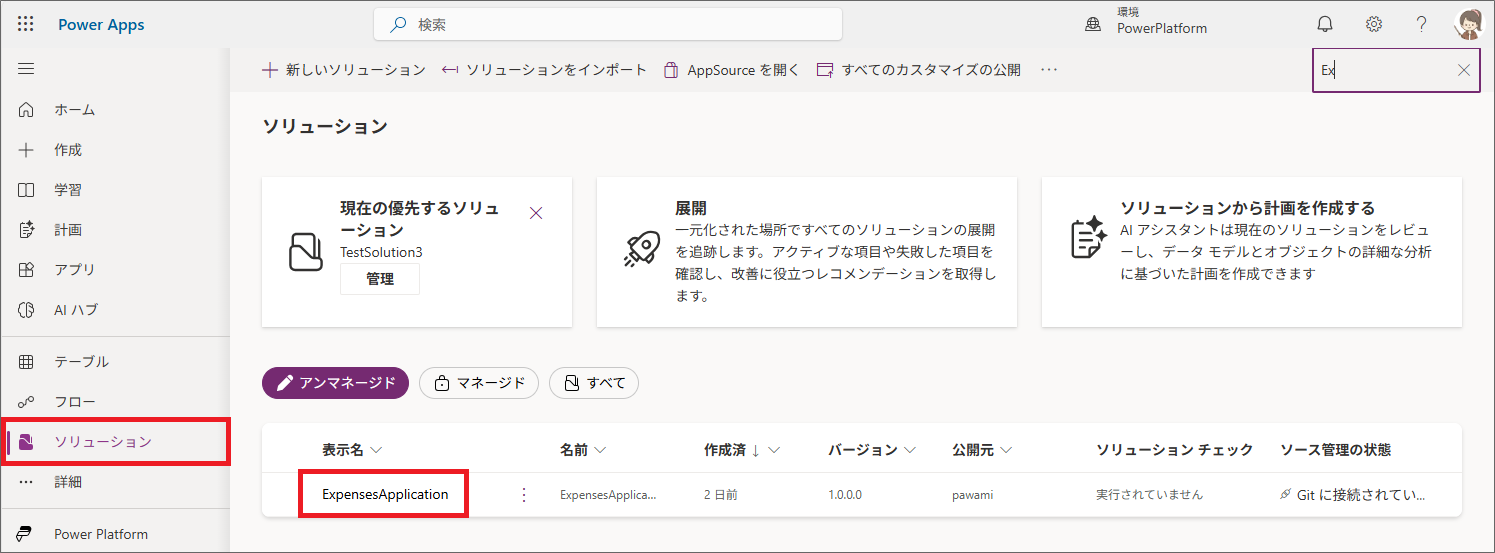Screen dimensions: 1495x553
Task: Open the command bar overflow ellipsis
Action: tap(1048, 70)
